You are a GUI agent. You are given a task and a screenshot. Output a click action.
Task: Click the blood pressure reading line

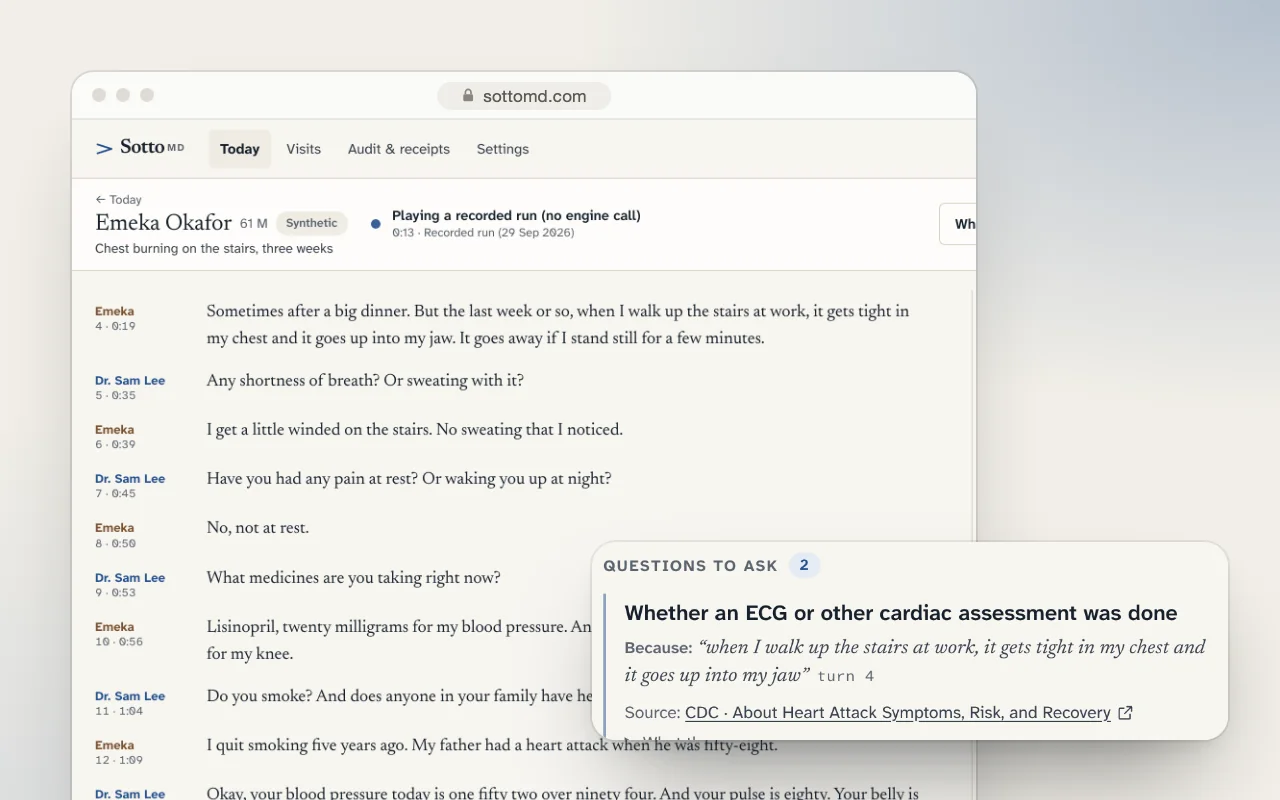(562, 793)
